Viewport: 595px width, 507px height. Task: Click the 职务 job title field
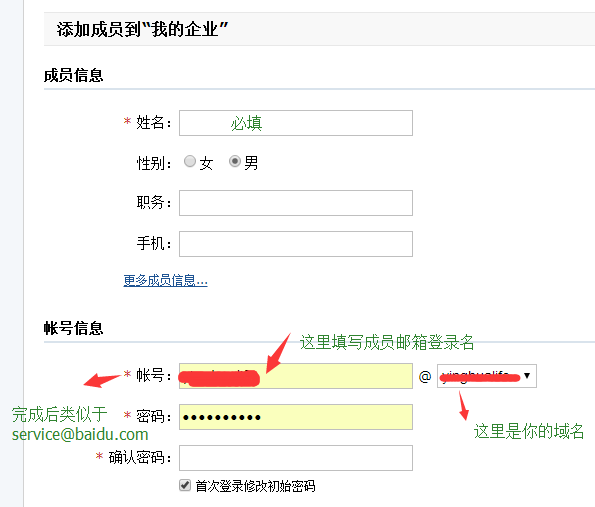296,203
